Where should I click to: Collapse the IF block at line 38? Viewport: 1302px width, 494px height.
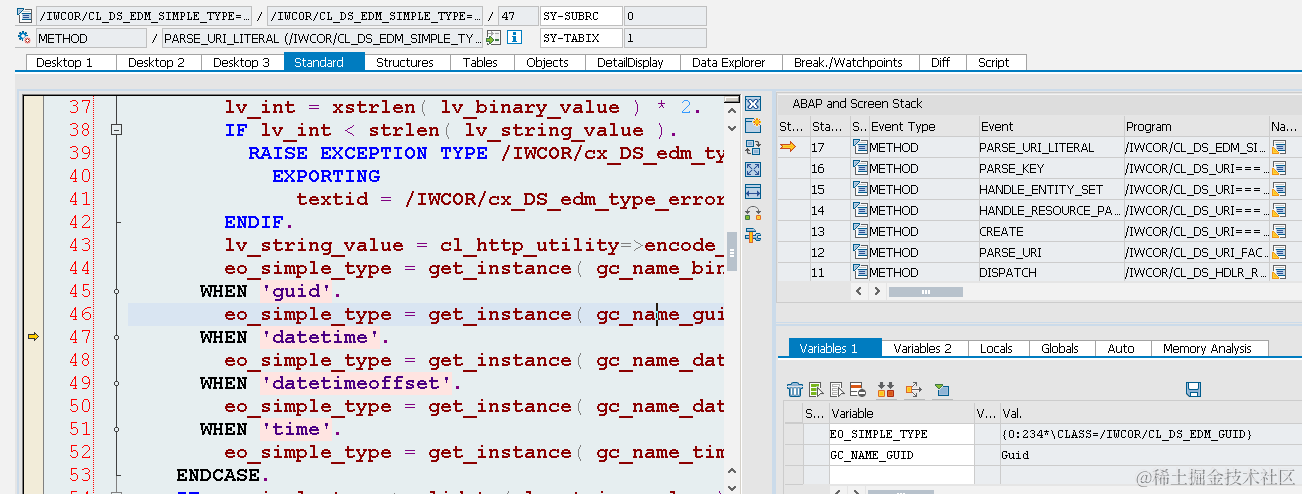pos(116,130)
